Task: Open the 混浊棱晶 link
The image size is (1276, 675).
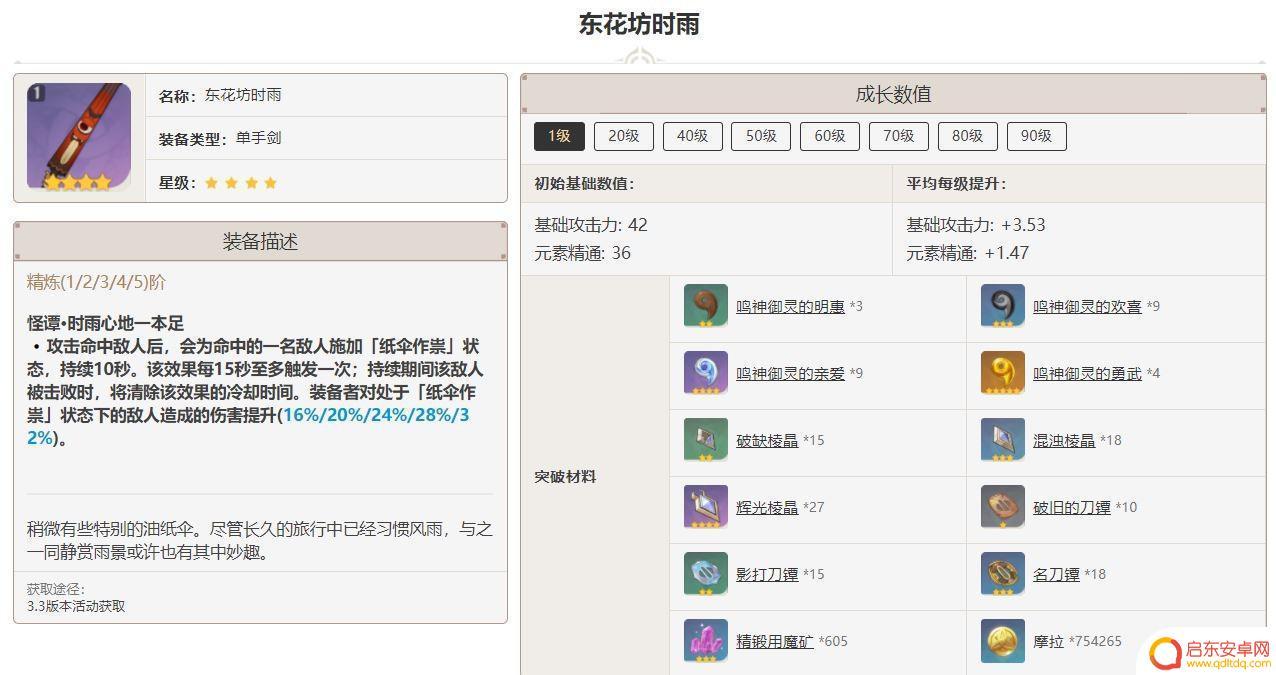Action: coord(1064,440)
